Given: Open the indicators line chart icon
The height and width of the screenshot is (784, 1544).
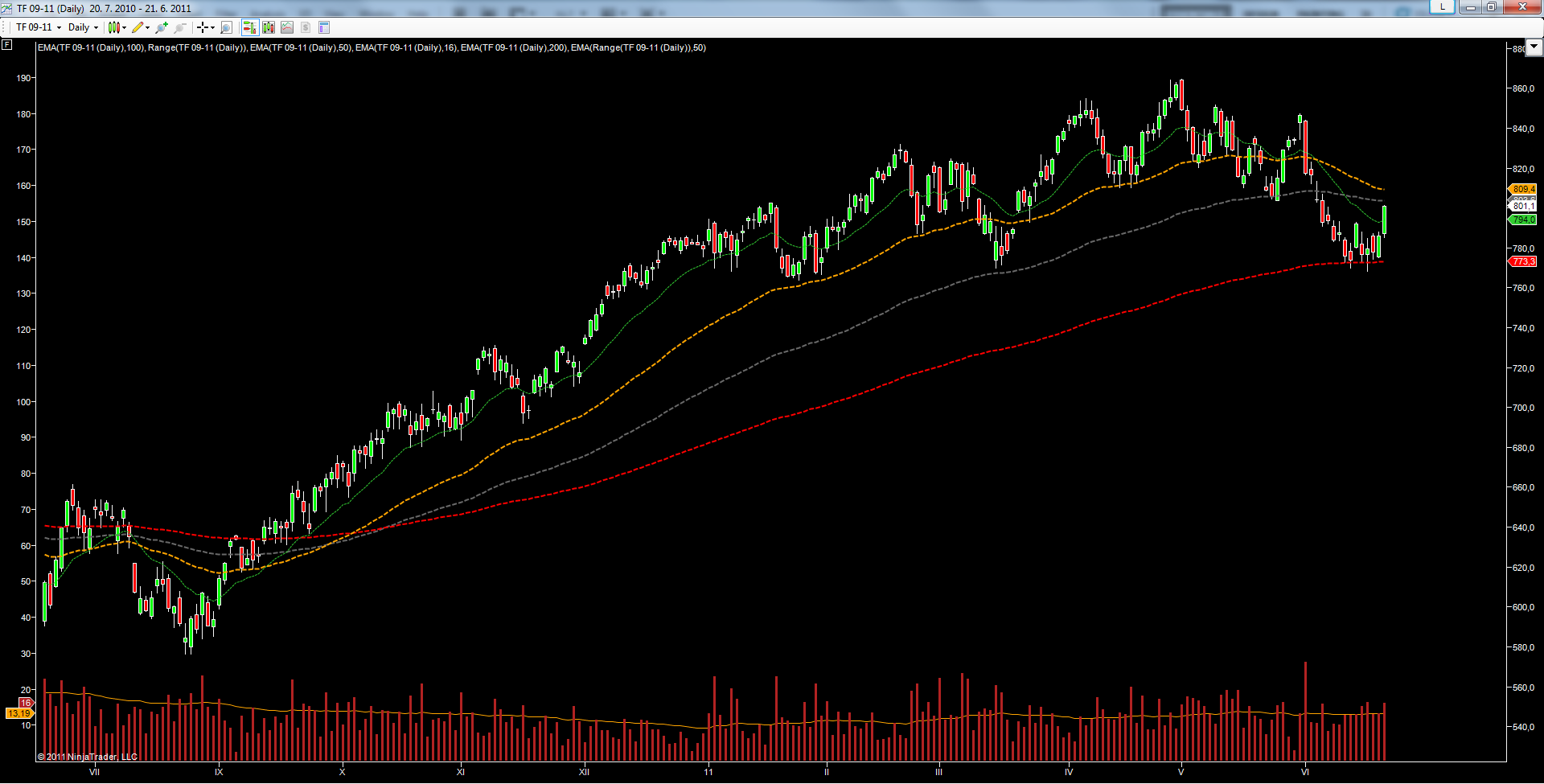Looking at the screenshot, I should [x=287, y=27].
